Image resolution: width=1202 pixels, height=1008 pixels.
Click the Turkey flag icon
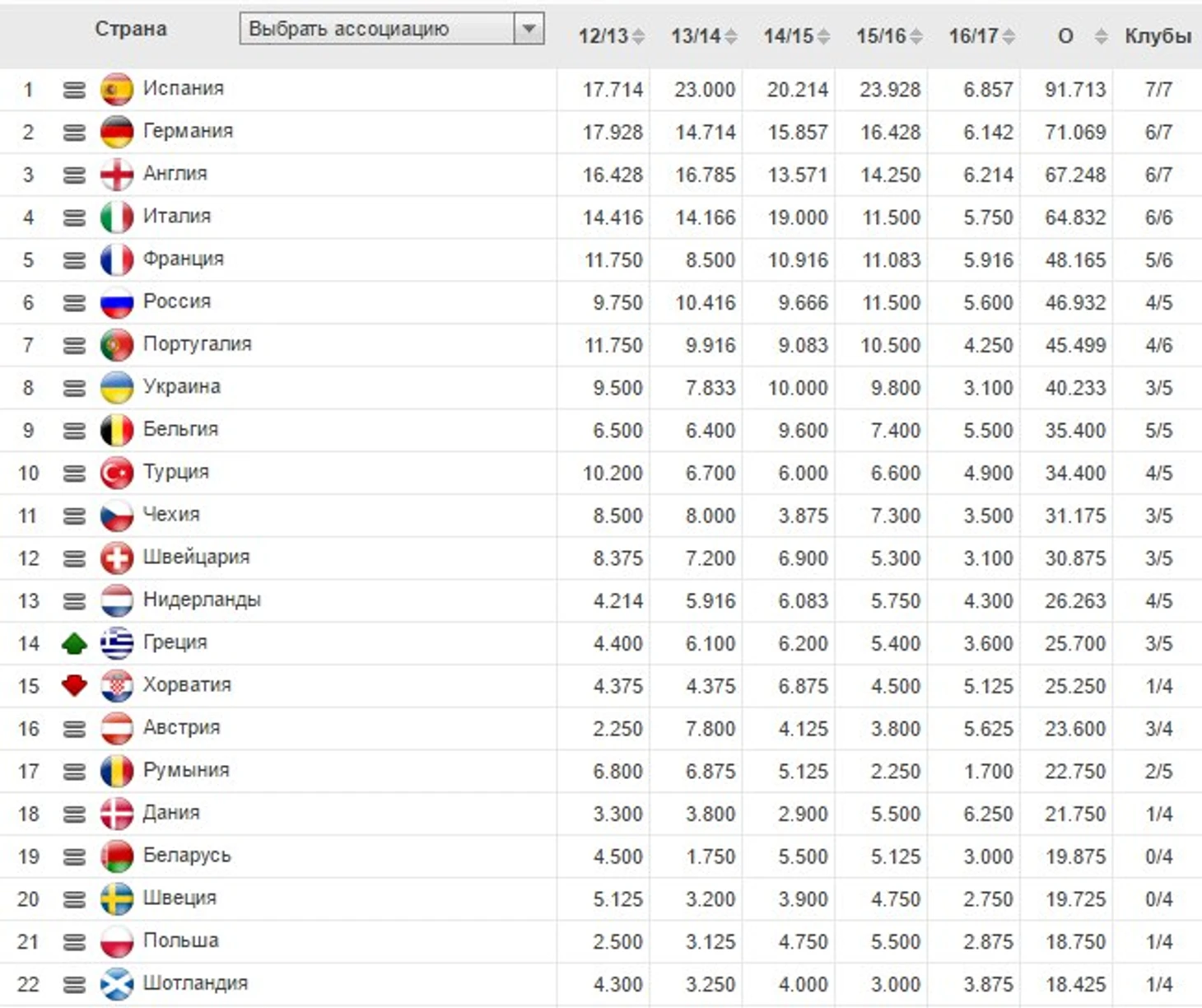point(116,473)
